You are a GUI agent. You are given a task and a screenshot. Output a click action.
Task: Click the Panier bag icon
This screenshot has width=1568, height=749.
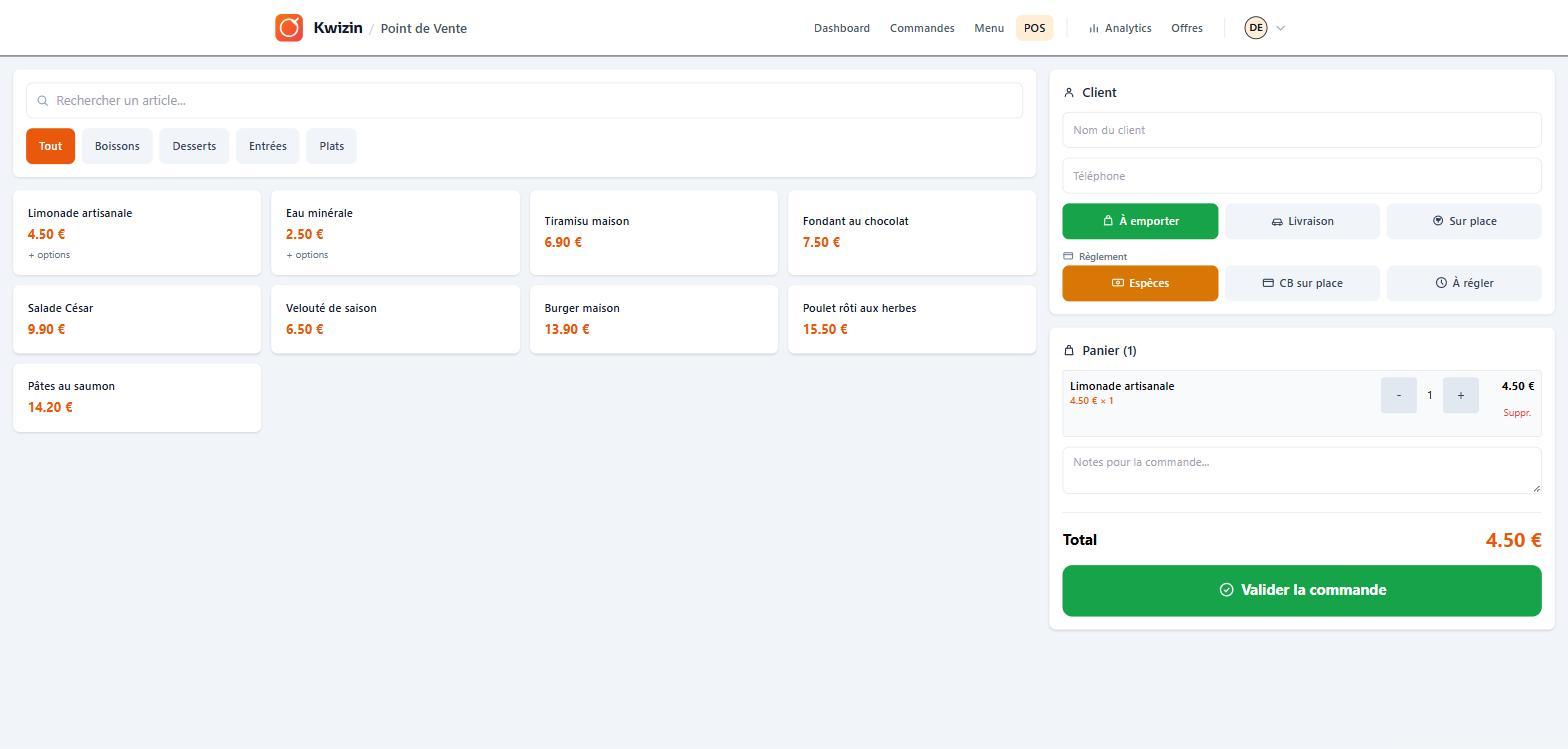[x=1069, y=350]
